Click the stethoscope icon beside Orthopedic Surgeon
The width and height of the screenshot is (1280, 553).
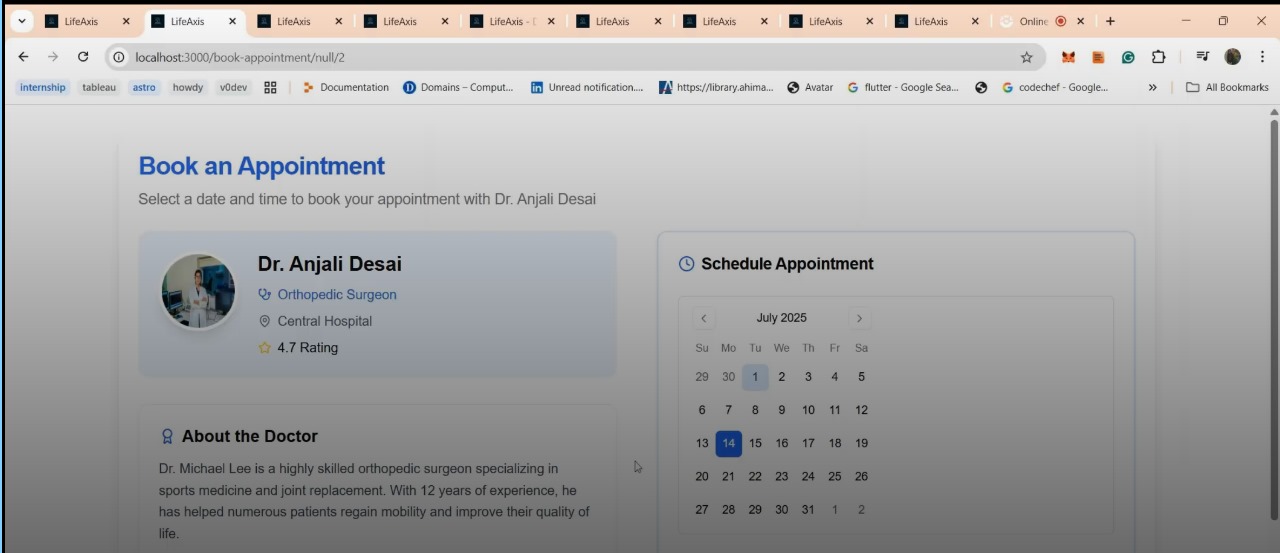point(265,295)
